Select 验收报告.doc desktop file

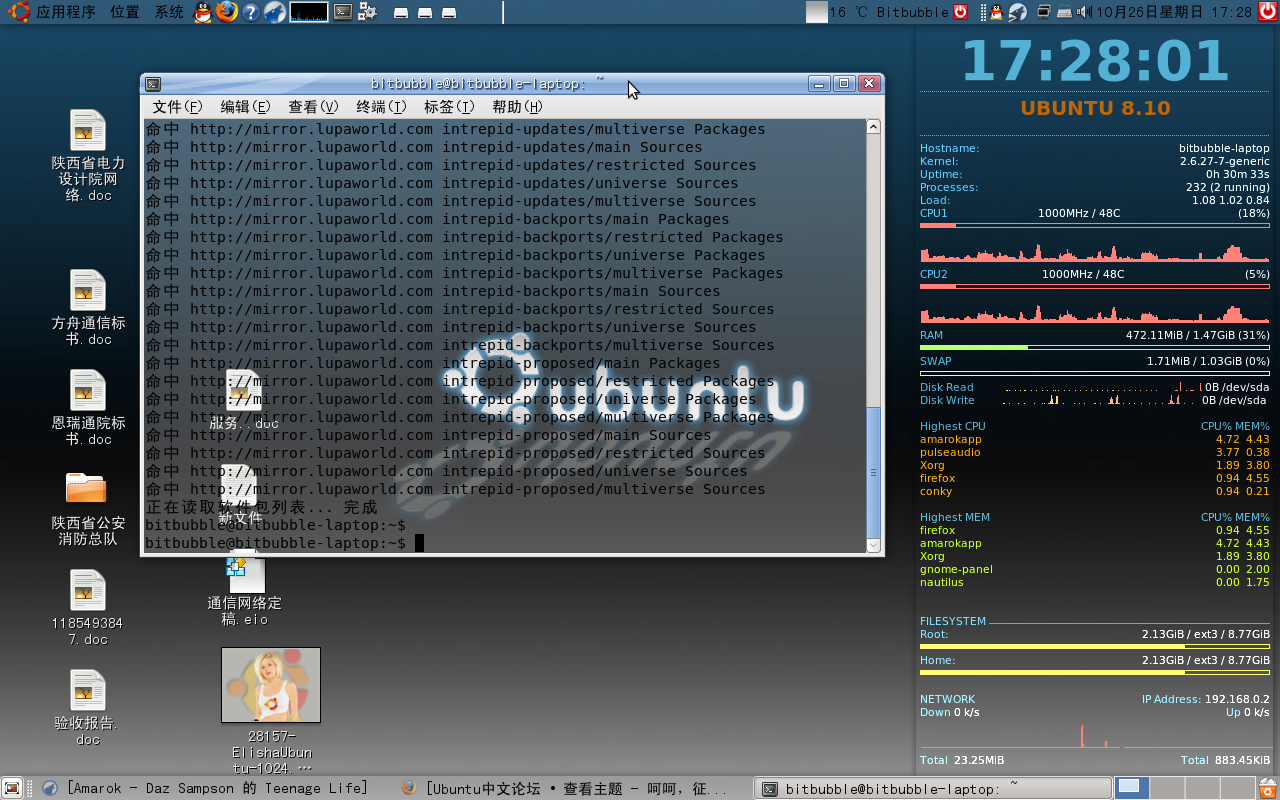coord(88,708)
